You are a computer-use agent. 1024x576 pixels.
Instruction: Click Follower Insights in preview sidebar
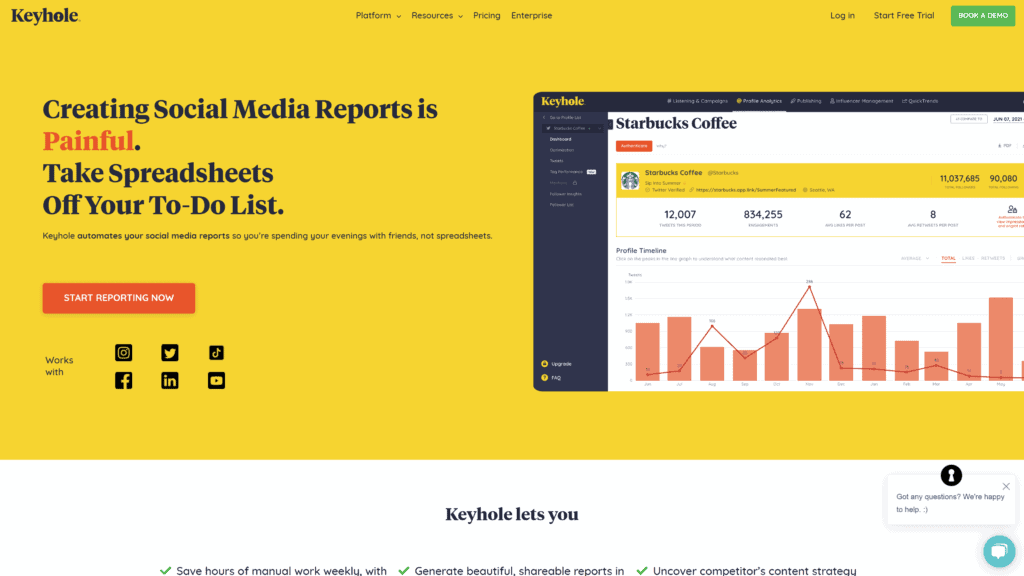tap(566, 194)
